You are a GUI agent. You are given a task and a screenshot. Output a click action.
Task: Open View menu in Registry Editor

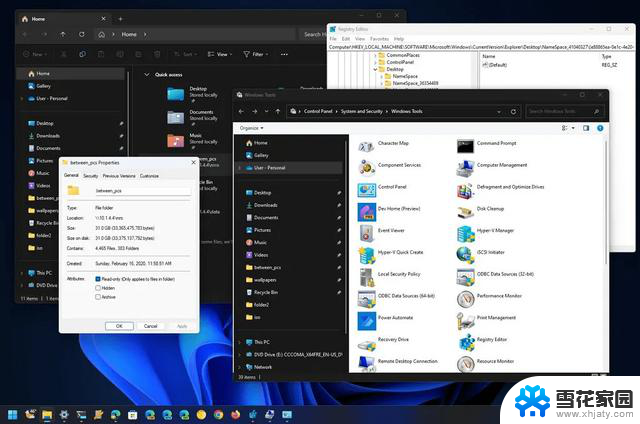click(x=360, y=39)
